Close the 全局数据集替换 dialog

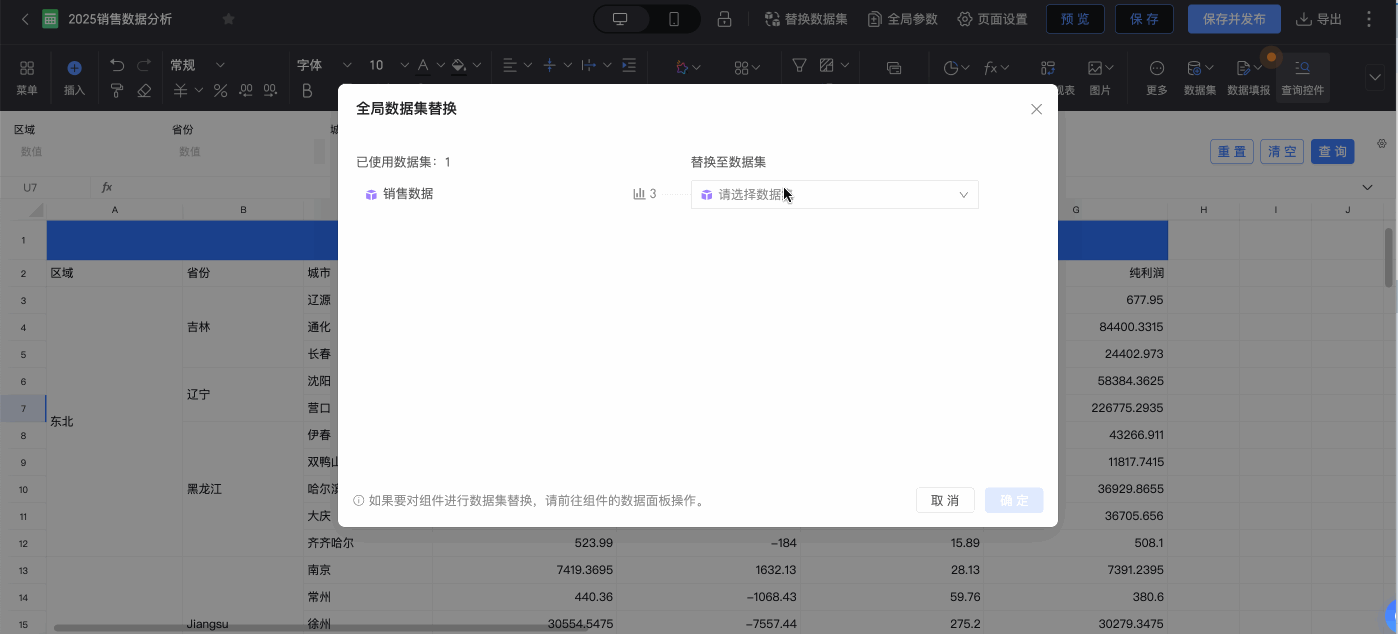tap(1036, 109)
